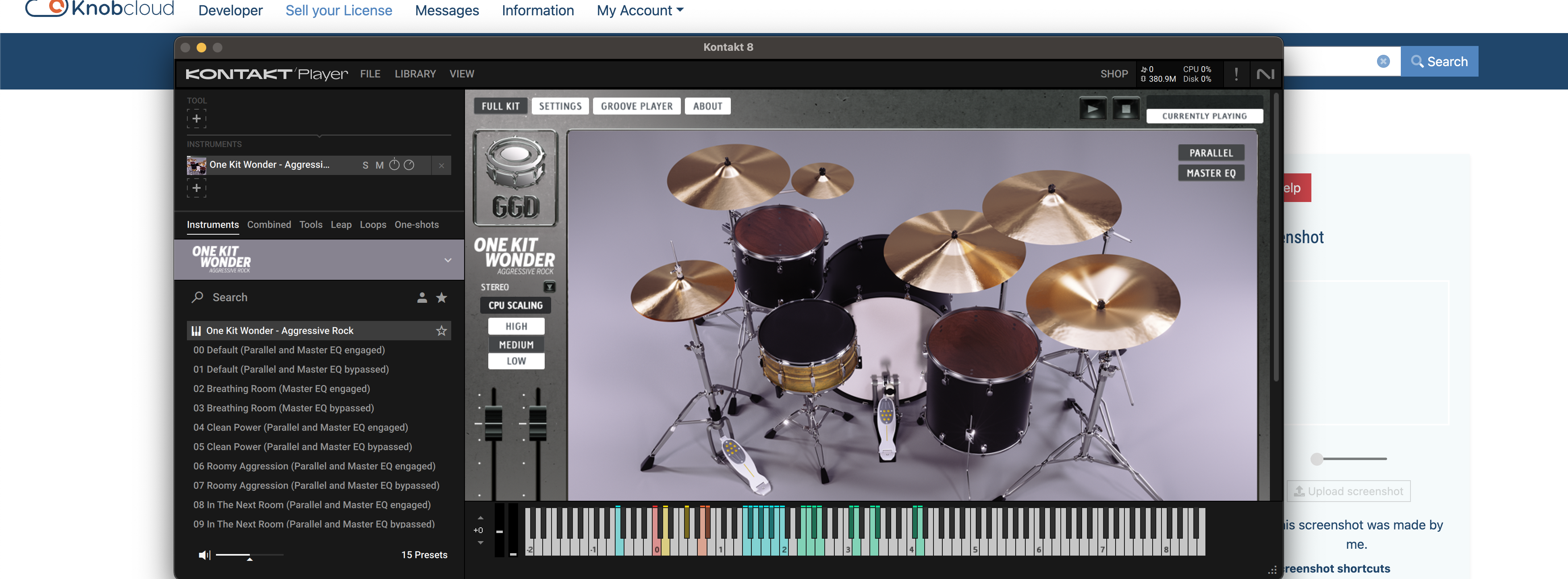
Task: Adjust the instrument pan knob icon
Action: click(x=409, y=165)
